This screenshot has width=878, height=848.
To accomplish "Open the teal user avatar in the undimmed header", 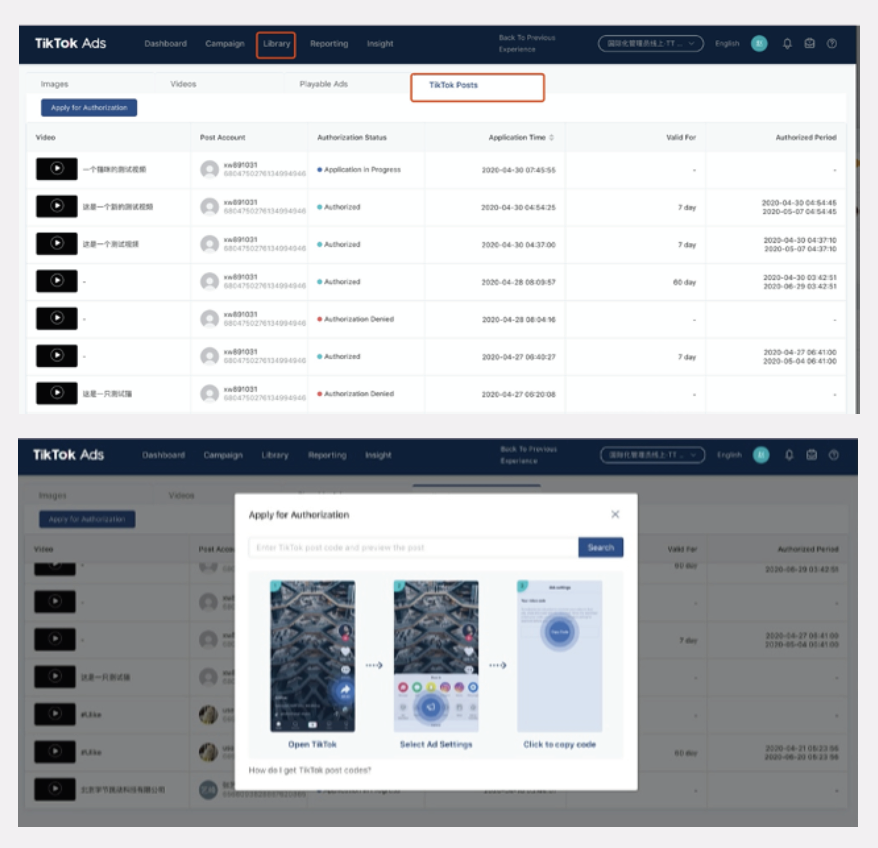I will [759, 44].
